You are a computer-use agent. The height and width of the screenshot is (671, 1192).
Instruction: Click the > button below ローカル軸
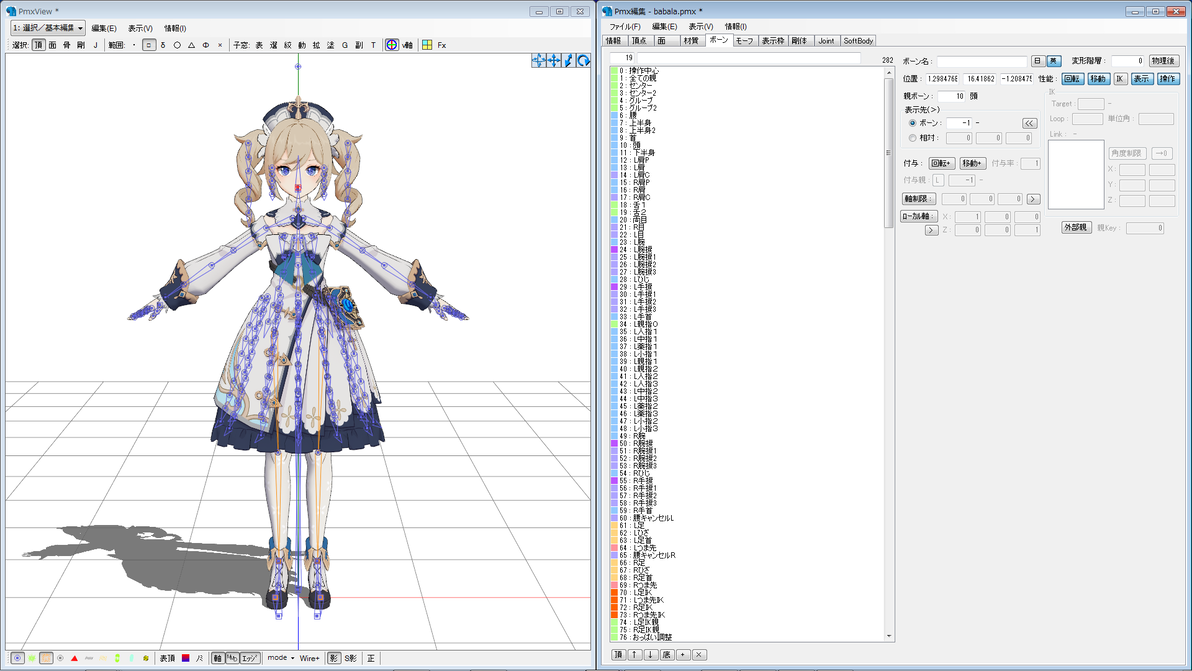[931, 230]
